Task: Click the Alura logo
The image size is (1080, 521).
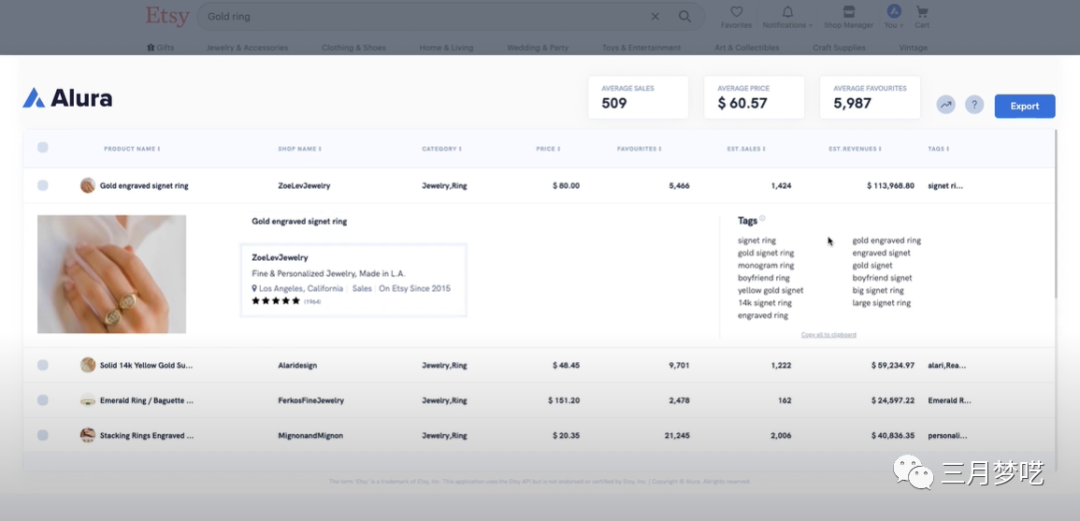Action: (68, 98)
